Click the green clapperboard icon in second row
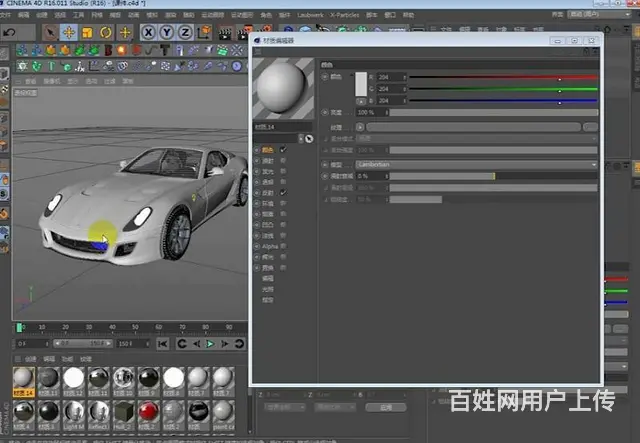Viewport: 640px width, 443px height. [222, 50]
